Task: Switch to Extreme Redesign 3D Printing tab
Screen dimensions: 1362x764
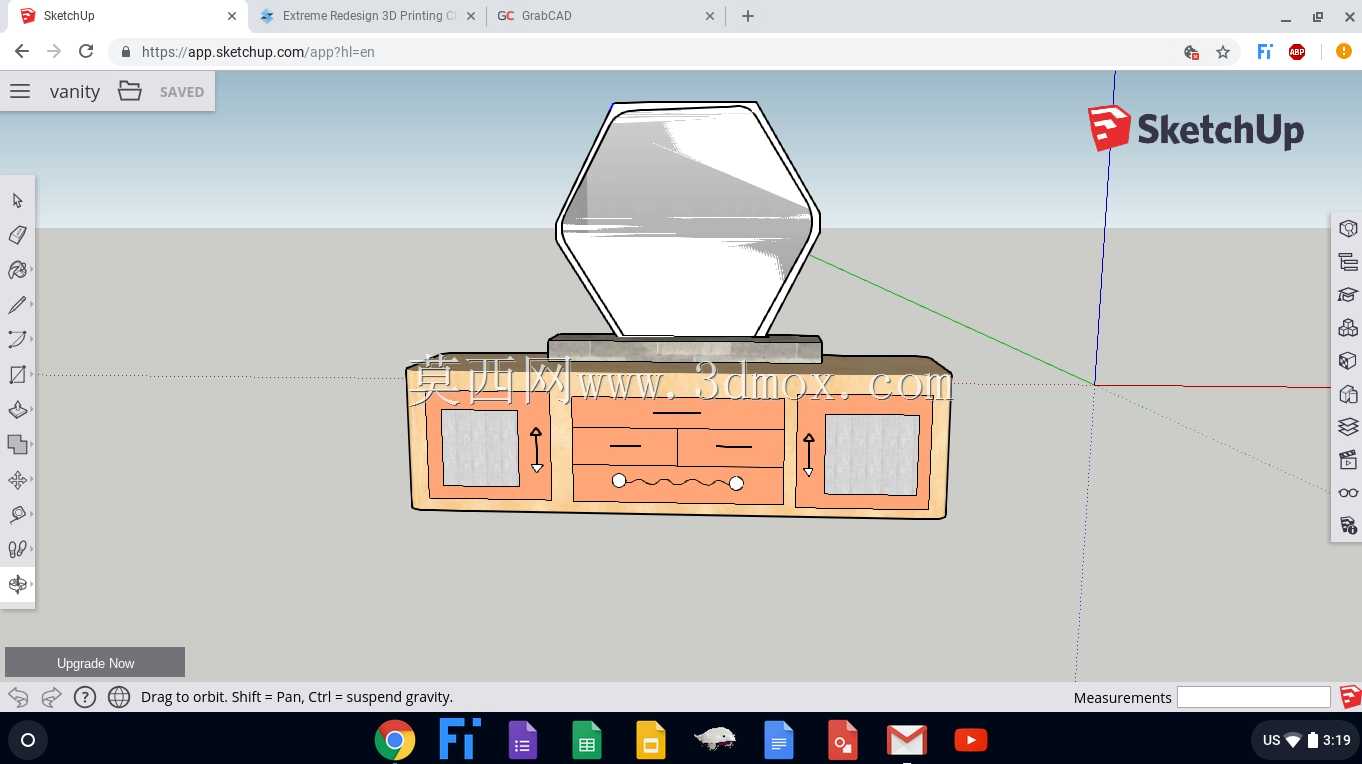Action: pyautogui.click(x=365, y=16)
